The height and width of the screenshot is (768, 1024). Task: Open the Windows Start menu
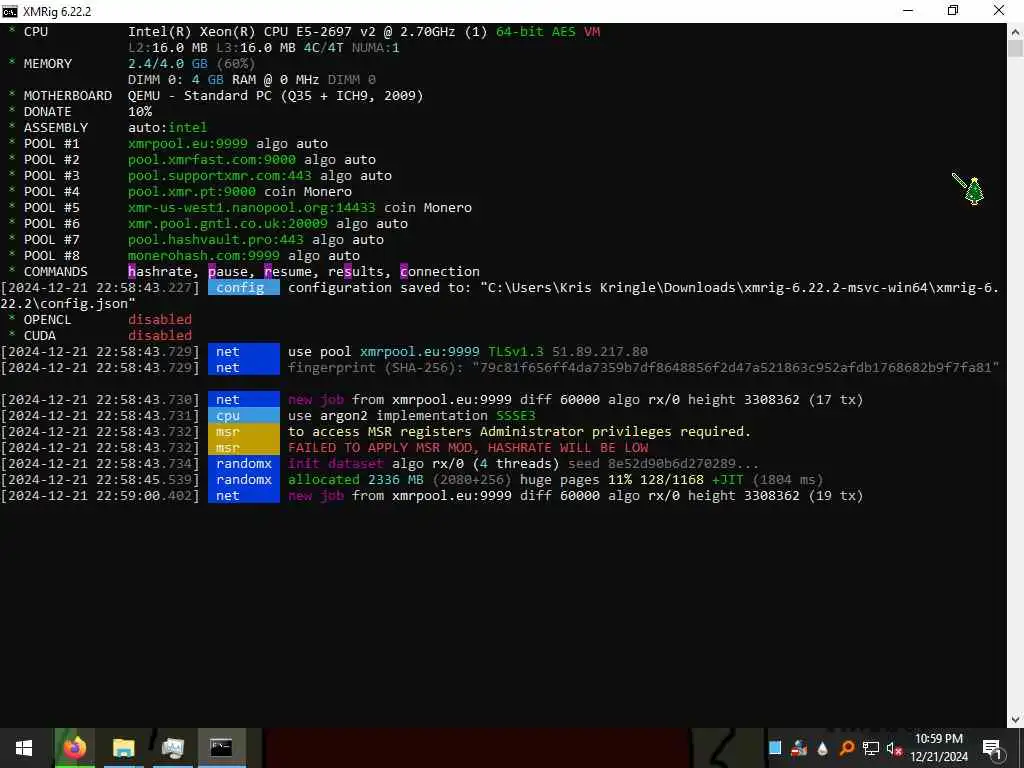tap(24, 748)
